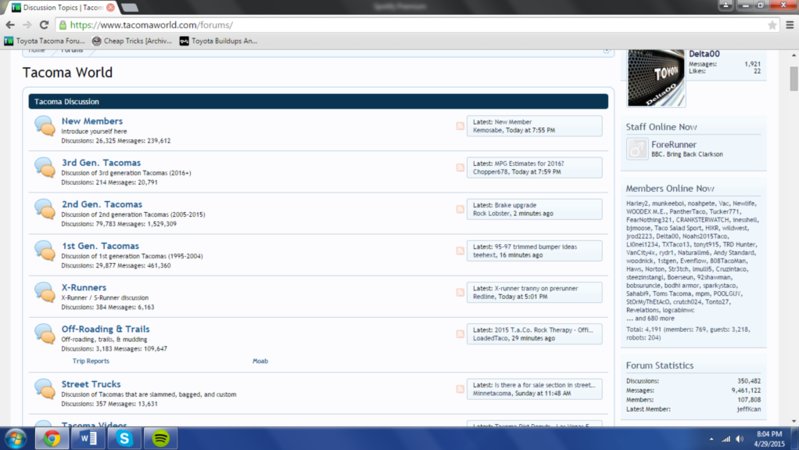The image size is (799, 450).
Task: Open latest thread MPG Estimates for 2016
Action: tap(529, 164)
